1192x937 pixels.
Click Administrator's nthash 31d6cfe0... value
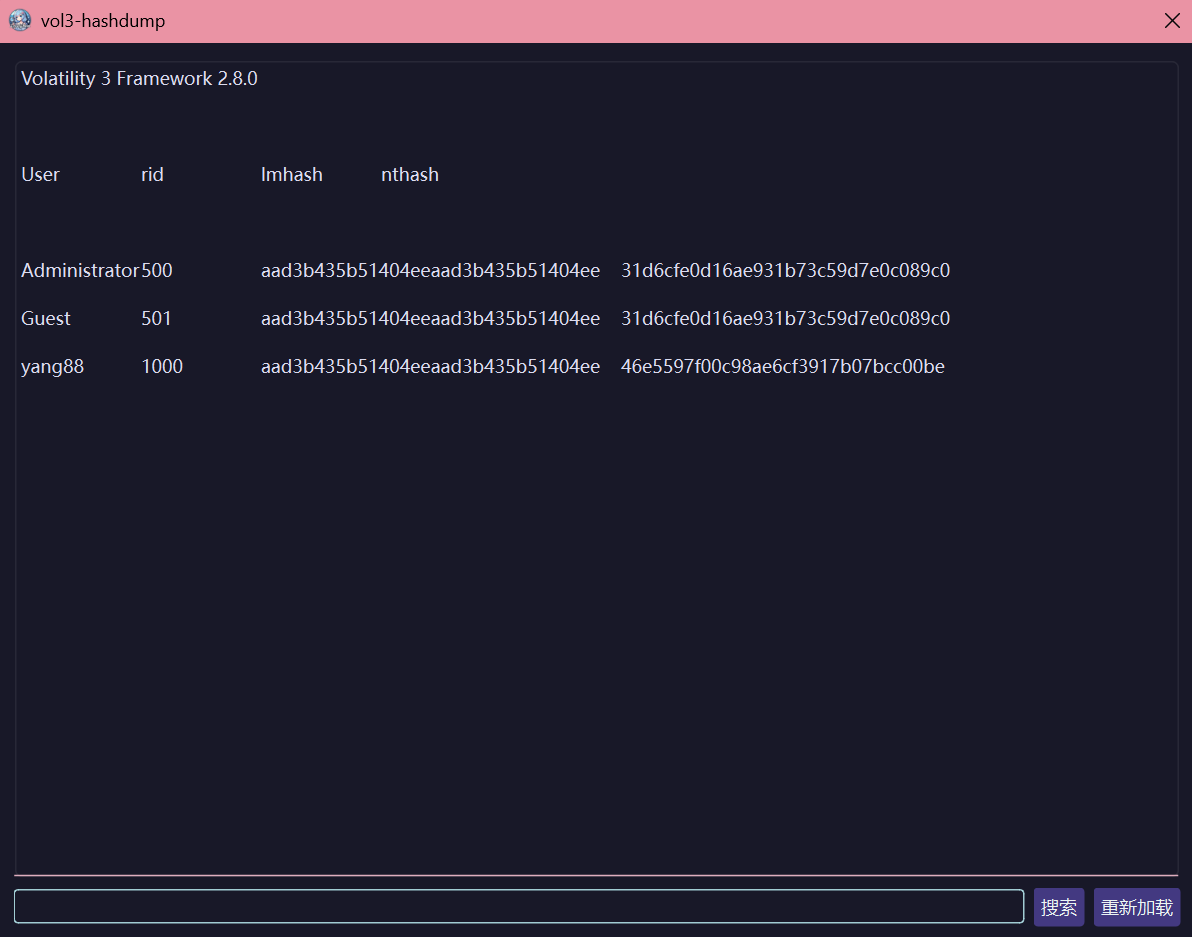(x=785, y=271)
